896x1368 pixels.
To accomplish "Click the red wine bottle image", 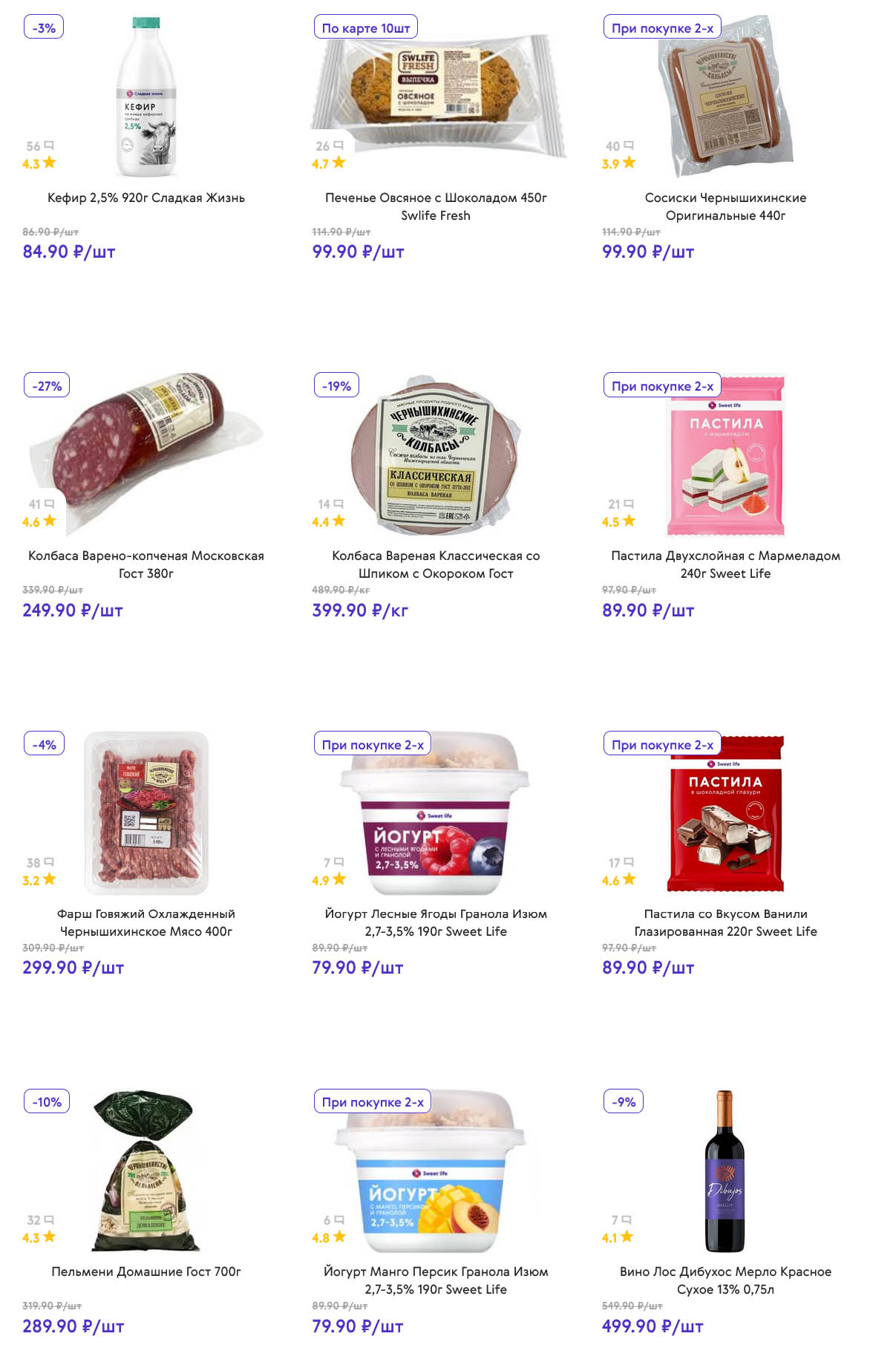I will point(725,1171).
